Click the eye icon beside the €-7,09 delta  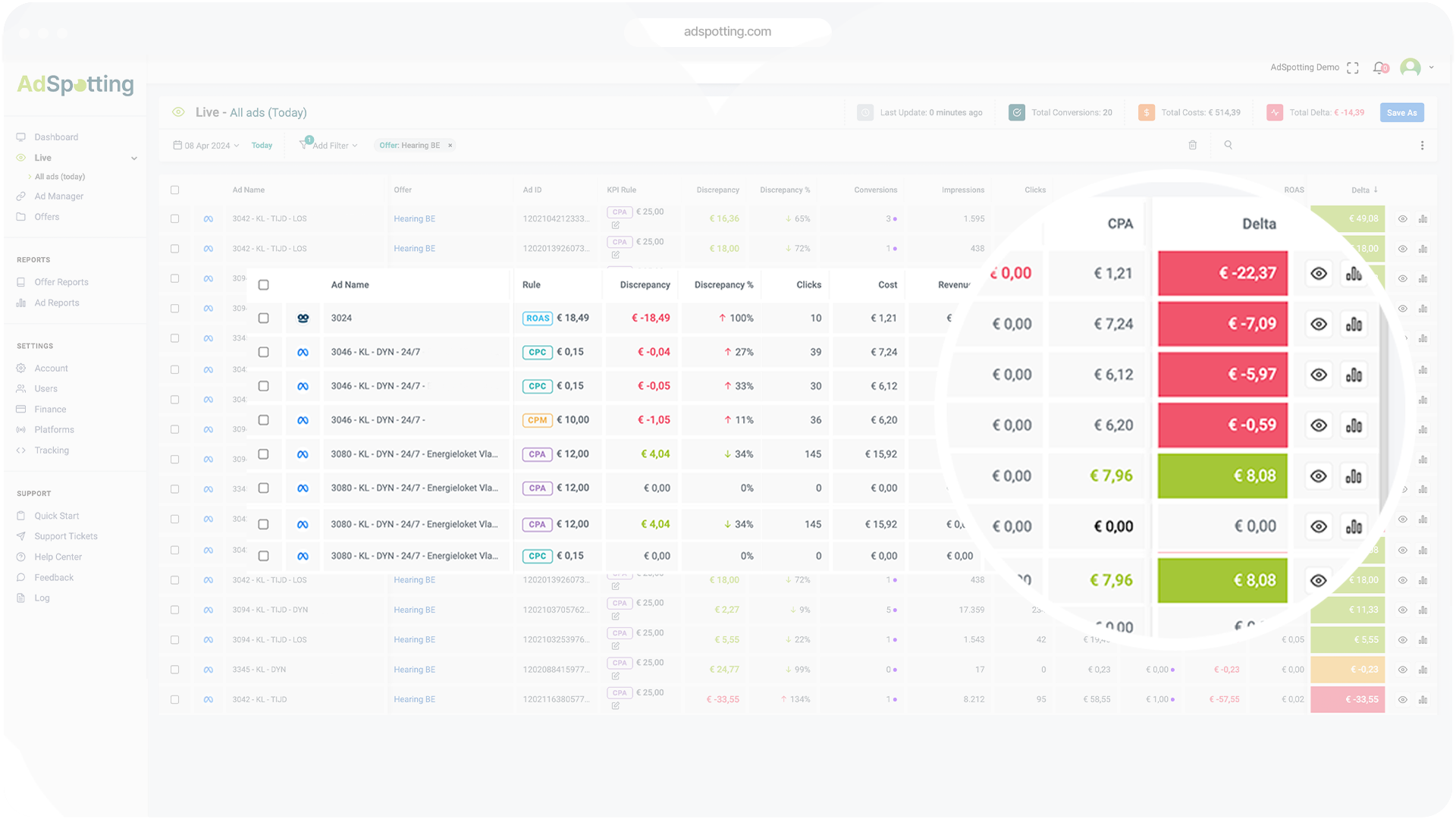tap(1319, 324)
